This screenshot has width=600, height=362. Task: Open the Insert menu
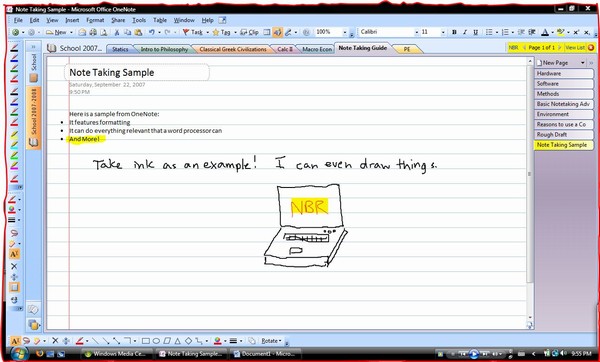pyautogui.click(x=72, y=20)
